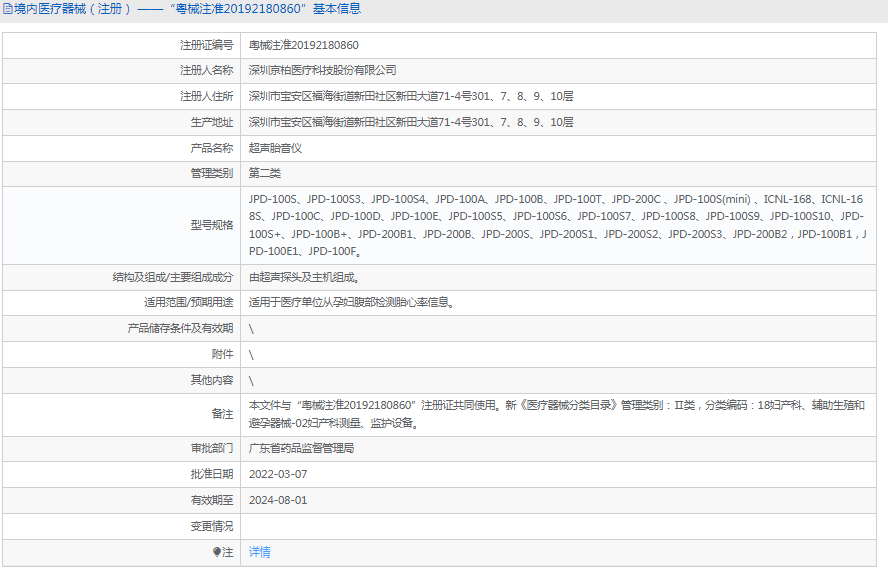Select the 生产地址 address value

411,122
